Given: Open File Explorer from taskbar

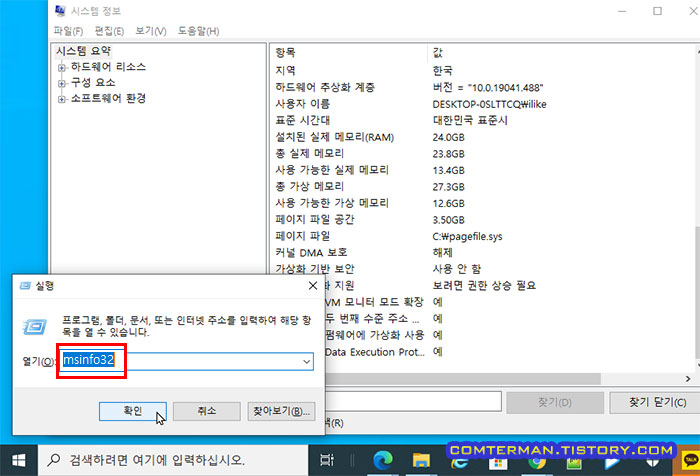Looking at the screenshot, I should click(x=421, y=460).
